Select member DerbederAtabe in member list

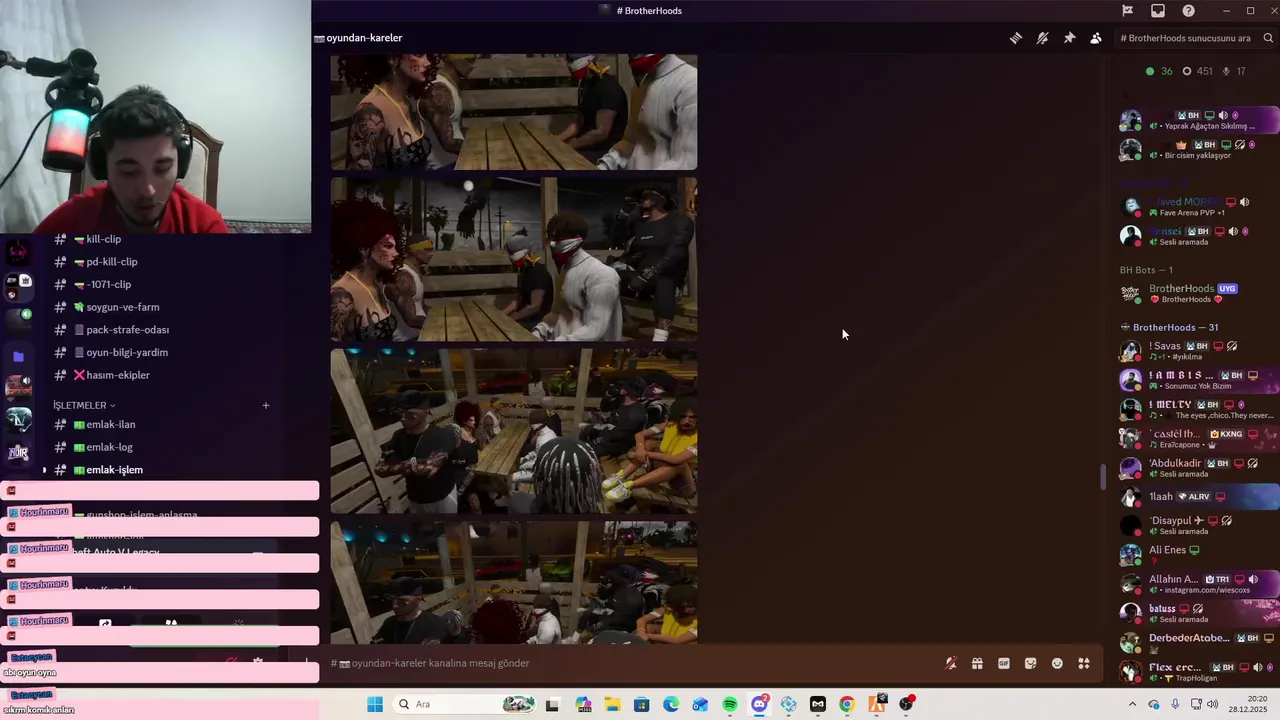1198,642
